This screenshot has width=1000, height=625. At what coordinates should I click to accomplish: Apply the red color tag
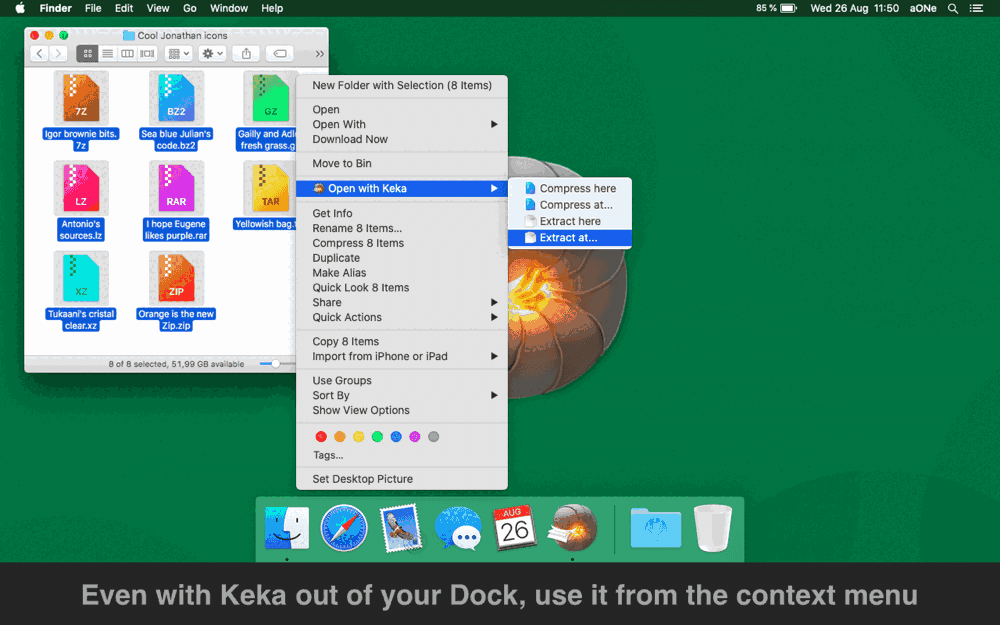321,437
